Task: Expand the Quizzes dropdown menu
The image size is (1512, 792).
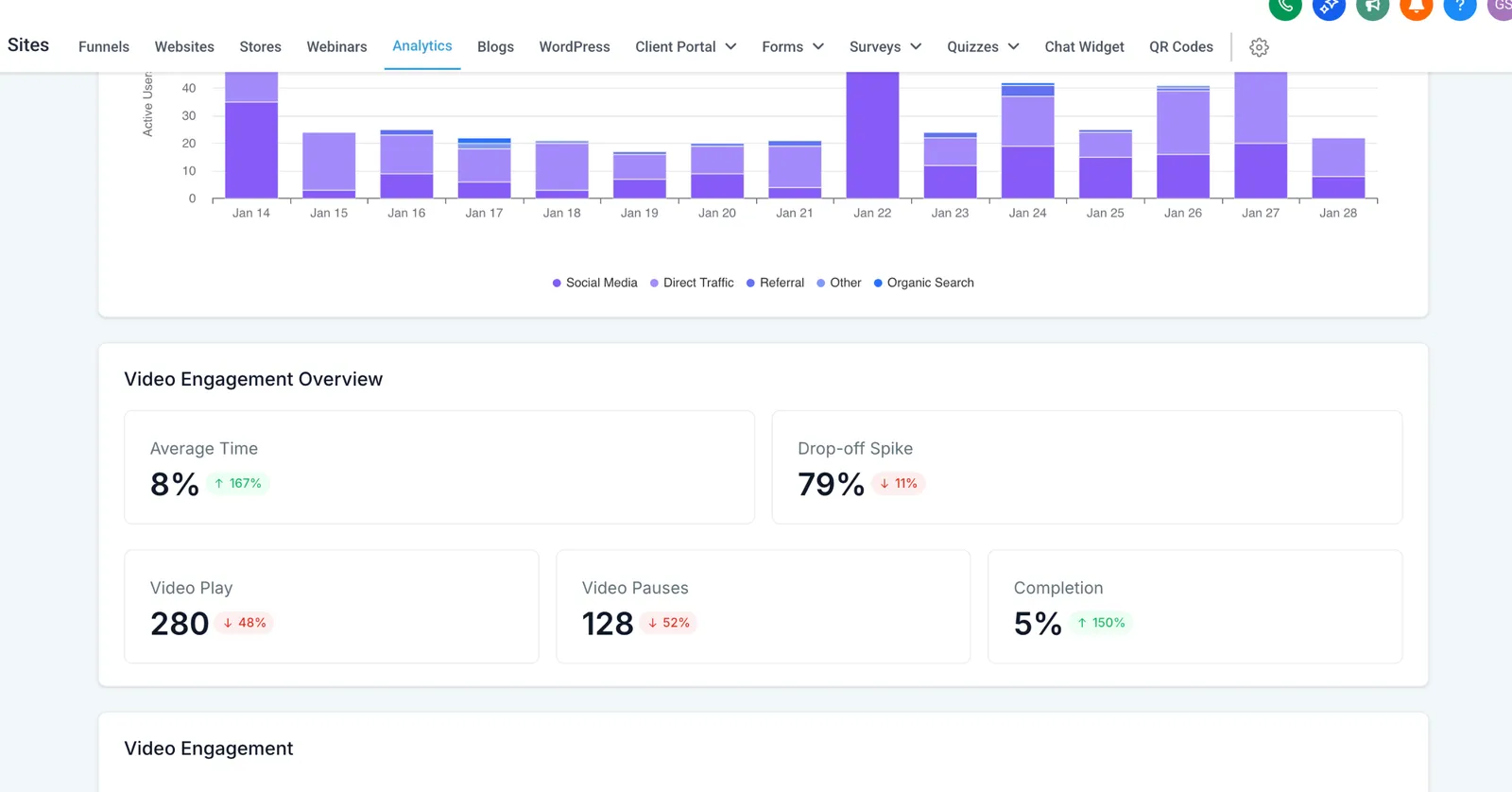Action: (984, 46)
